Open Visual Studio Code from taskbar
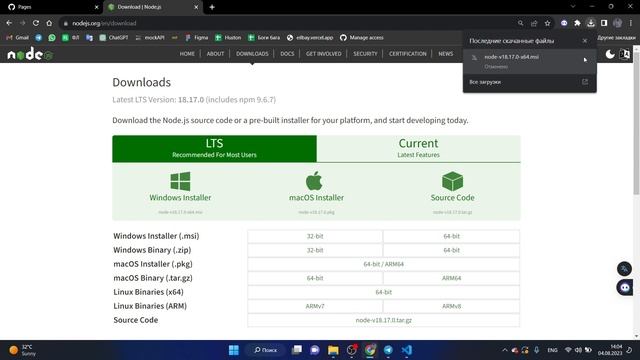This screenshot has height=360, width=640. [x=407, y=350]
